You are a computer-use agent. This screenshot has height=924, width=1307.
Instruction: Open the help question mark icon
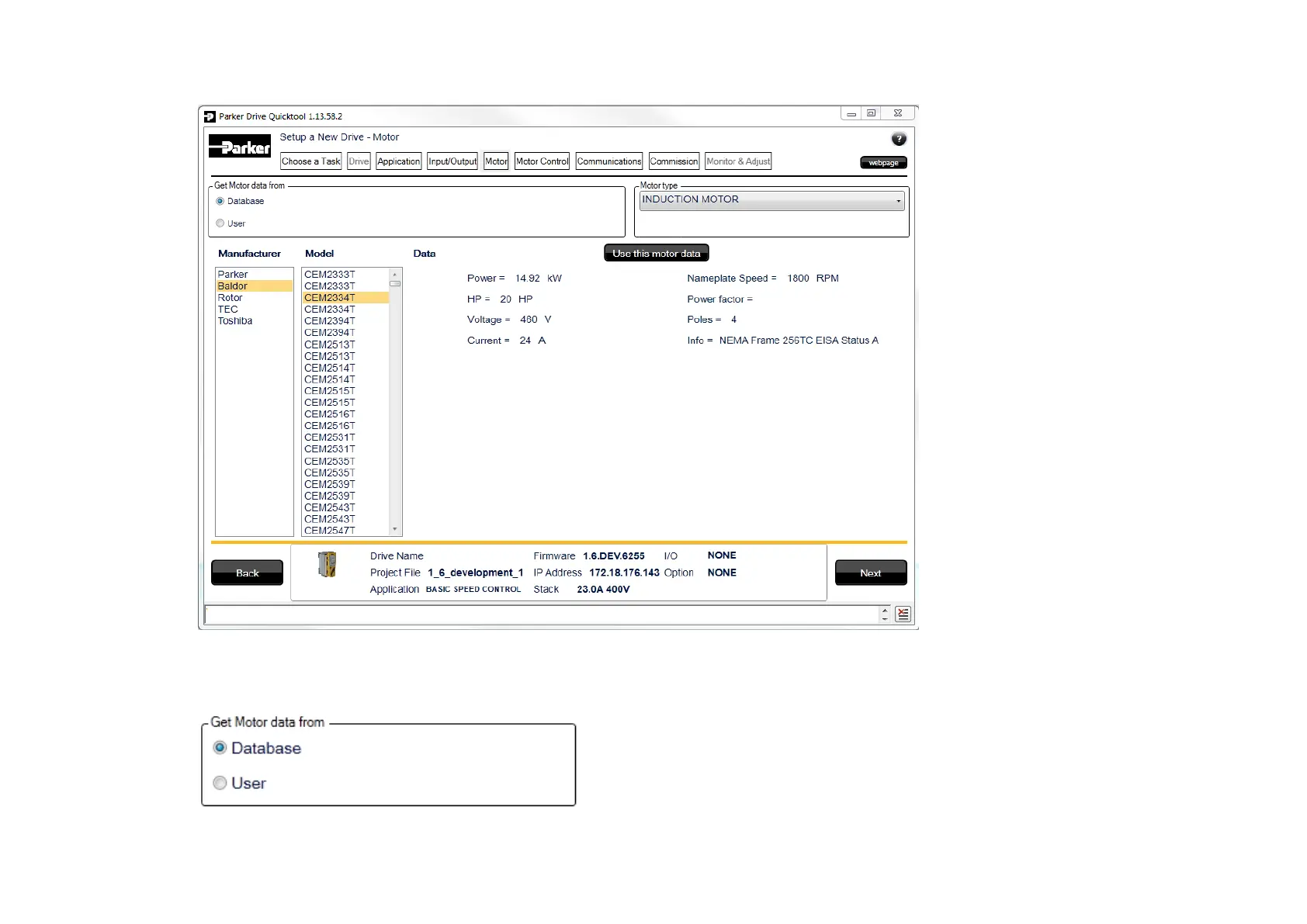(x=899, y=139)
